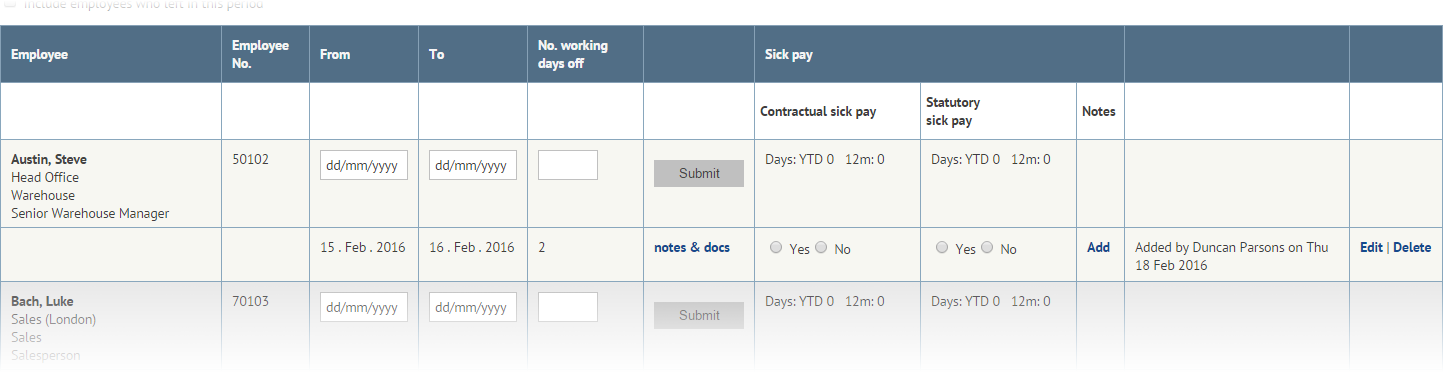Focus the From date field for Austin
Screen dimensions: 1443x372
click(x=364, y=165)
